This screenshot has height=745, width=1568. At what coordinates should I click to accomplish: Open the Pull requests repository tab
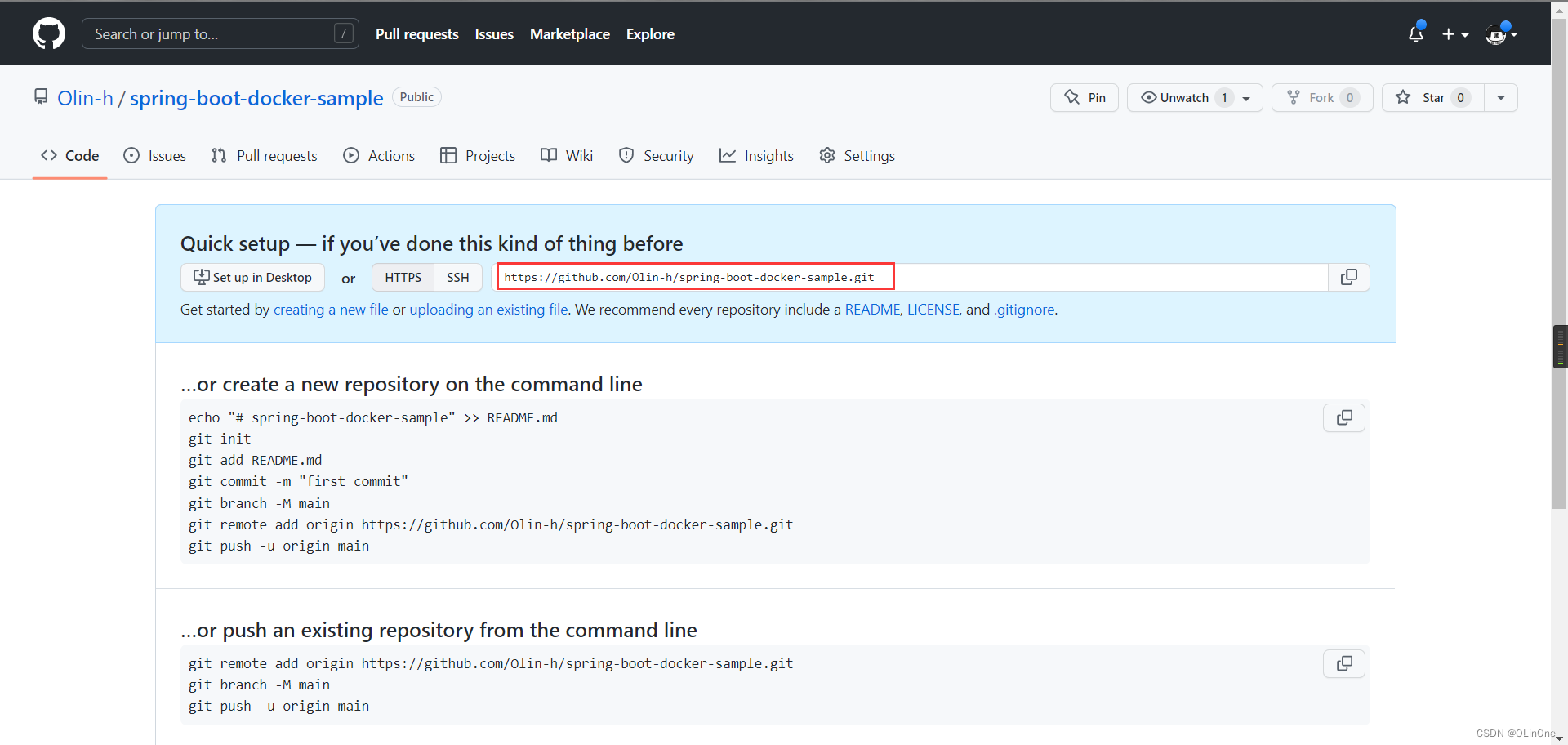[x=264, y=155]
